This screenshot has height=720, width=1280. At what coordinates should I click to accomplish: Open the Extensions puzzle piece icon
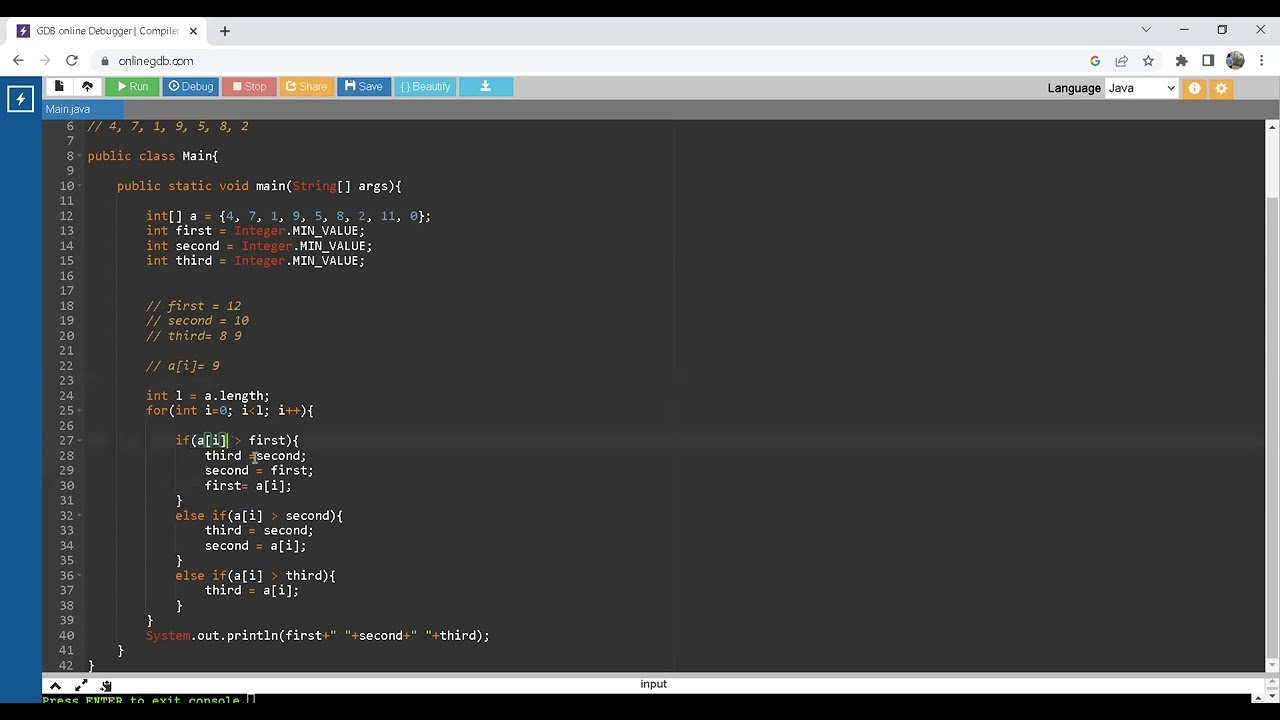coord(1182,61)
